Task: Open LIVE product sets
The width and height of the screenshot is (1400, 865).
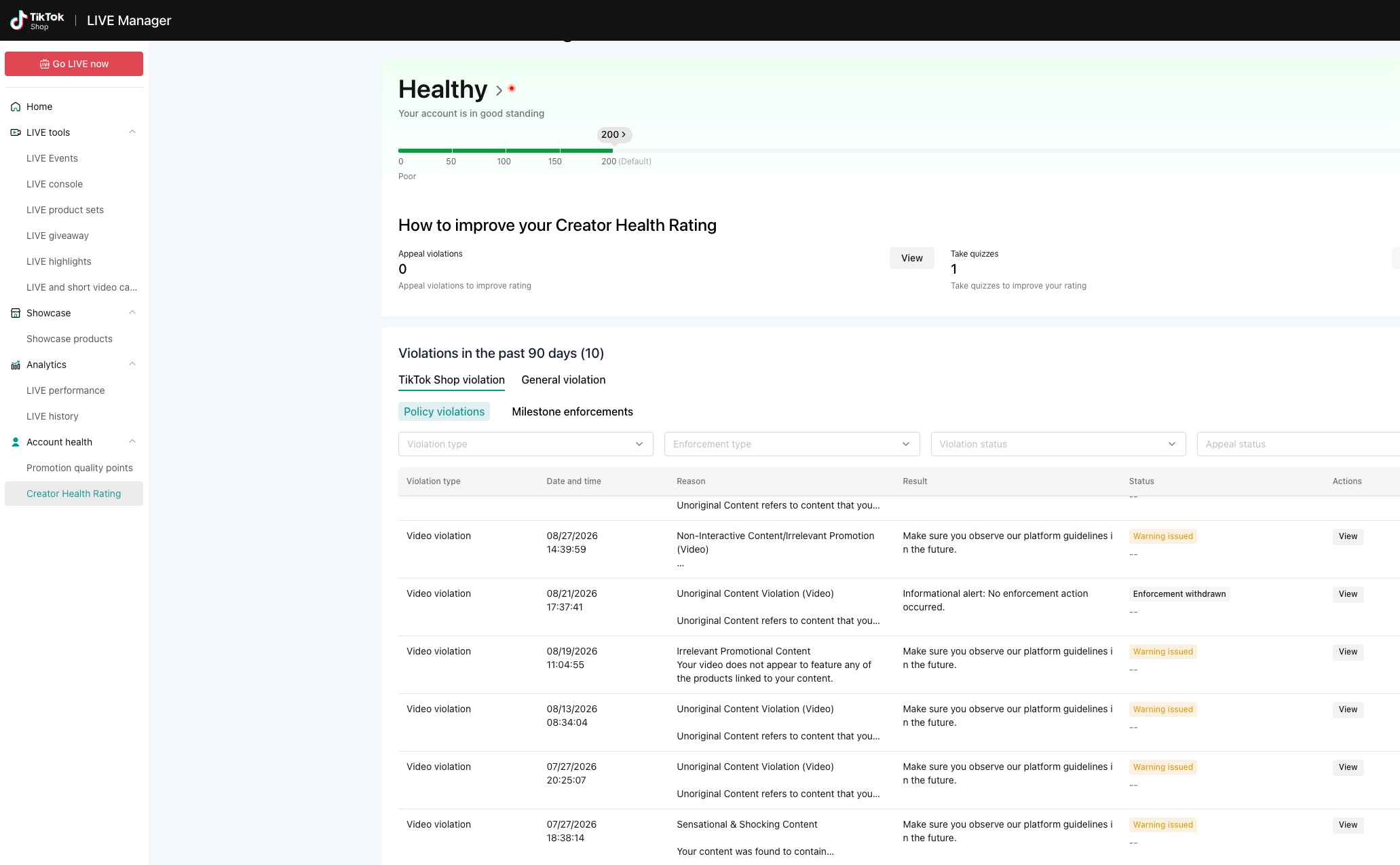Action: point(65,210)
